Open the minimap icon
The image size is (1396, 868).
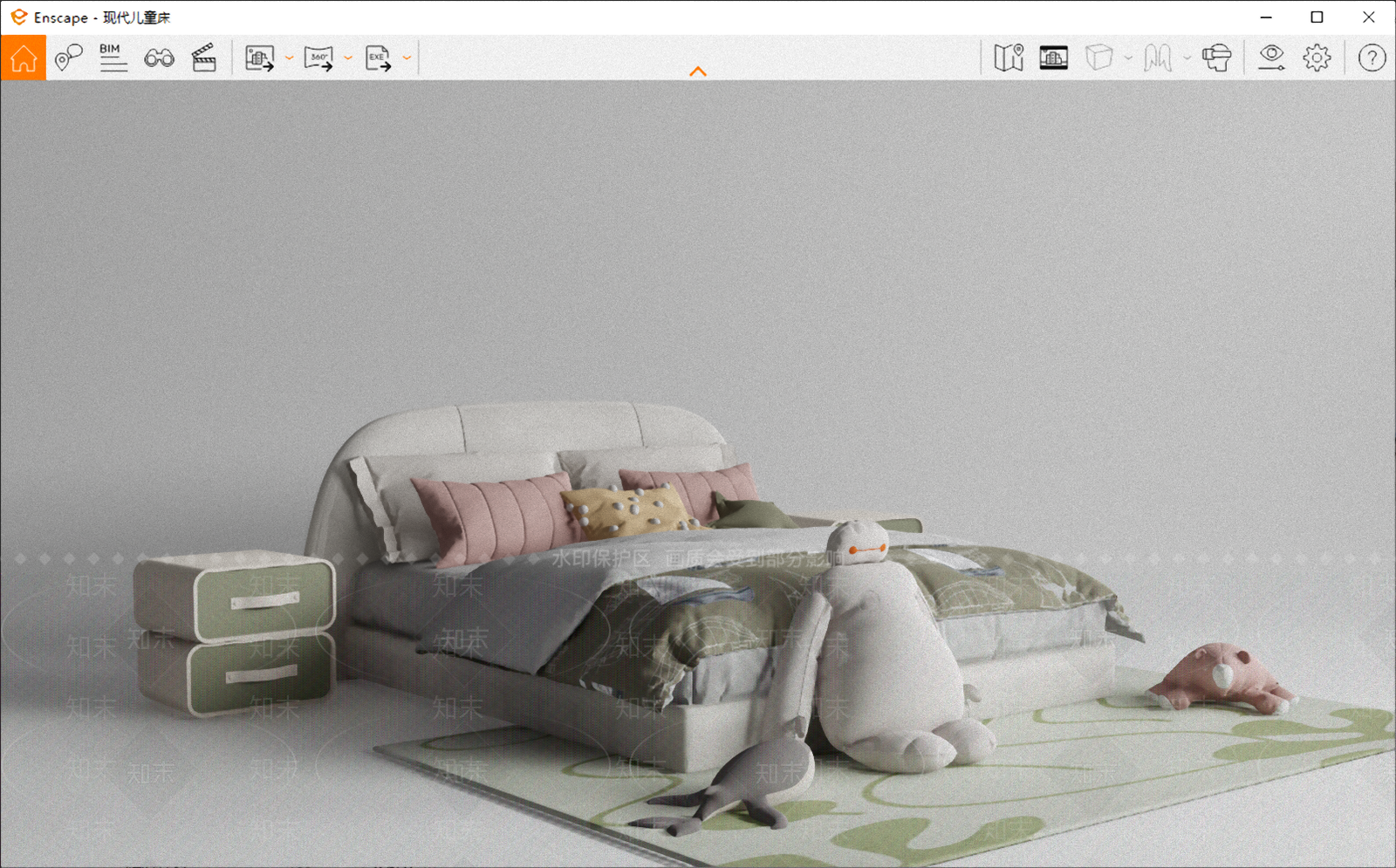point(1009,58)
